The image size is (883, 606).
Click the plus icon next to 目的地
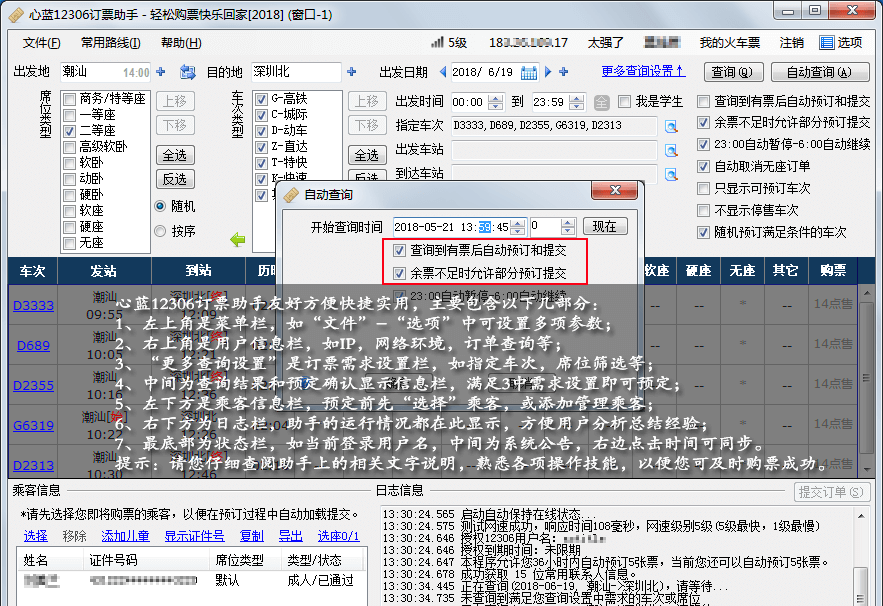[350, 72]
